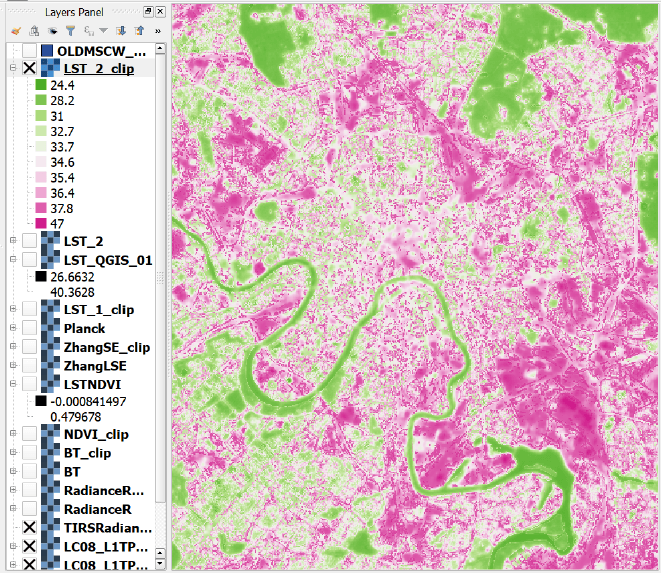Toggle the LST_QGIS_01 layer checkbox
Image resolution: width=661 pixels, height=573 pixels.
tap(30, 260)
